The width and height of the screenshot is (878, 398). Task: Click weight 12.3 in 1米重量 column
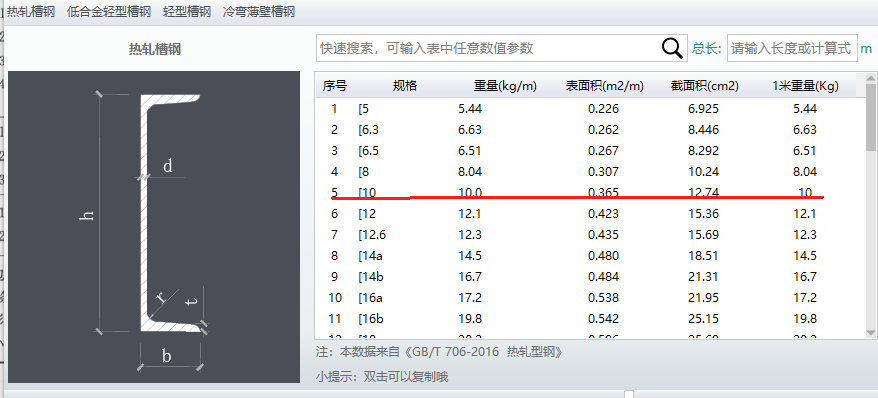[x=805, y=235]
